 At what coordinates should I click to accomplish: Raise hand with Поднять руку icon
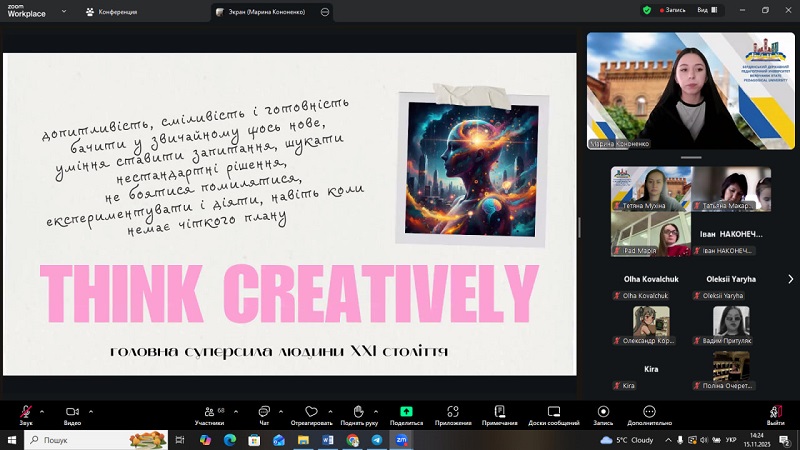point(358,411)
